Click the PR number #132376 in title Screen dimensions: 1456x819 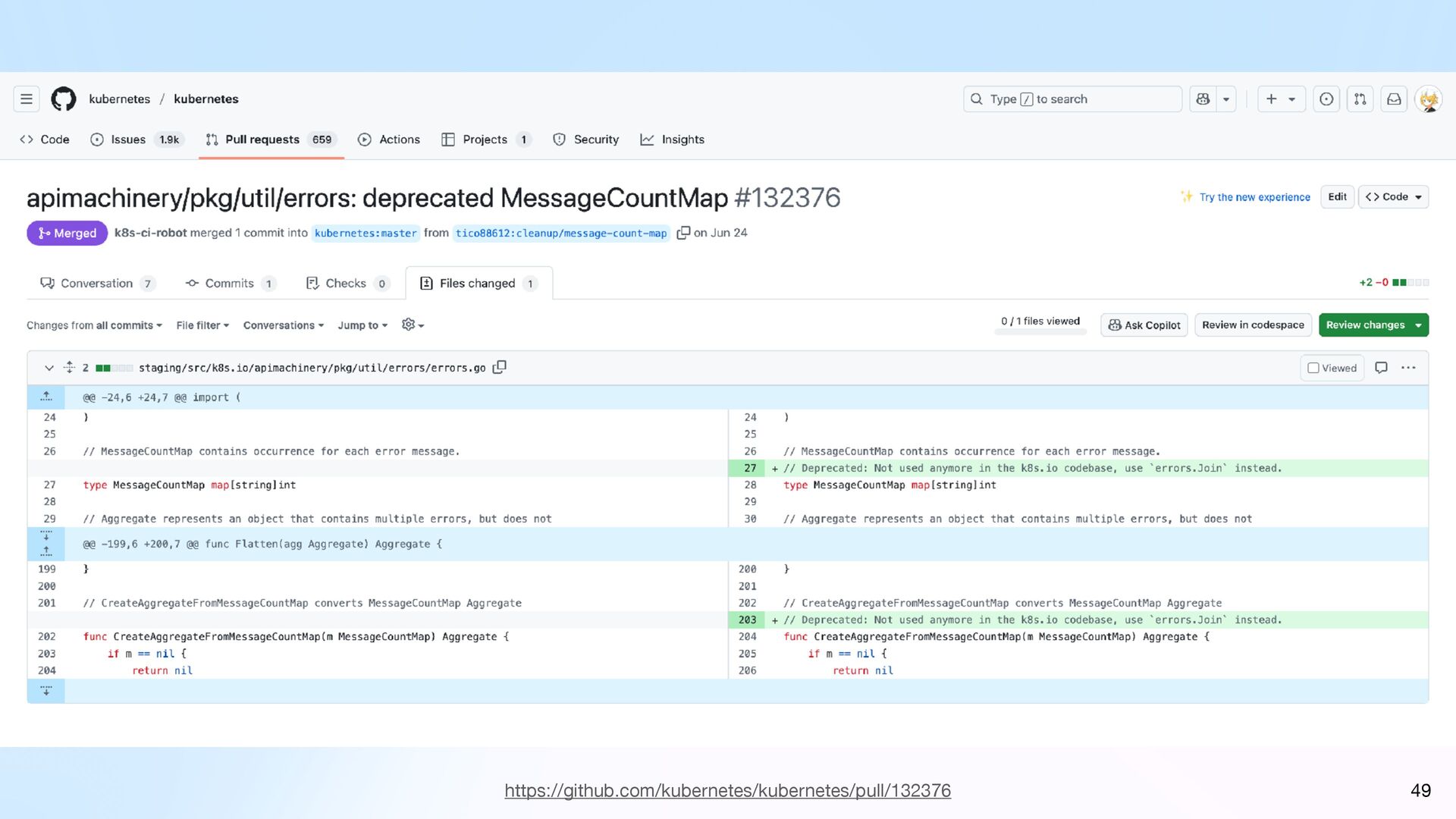[x=787, y=198]
